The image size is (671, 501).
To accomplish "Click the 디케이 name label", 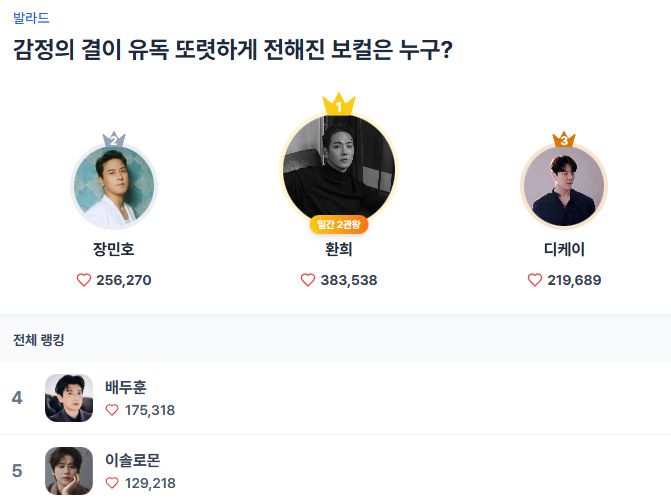I will click(x=564, y=250).
